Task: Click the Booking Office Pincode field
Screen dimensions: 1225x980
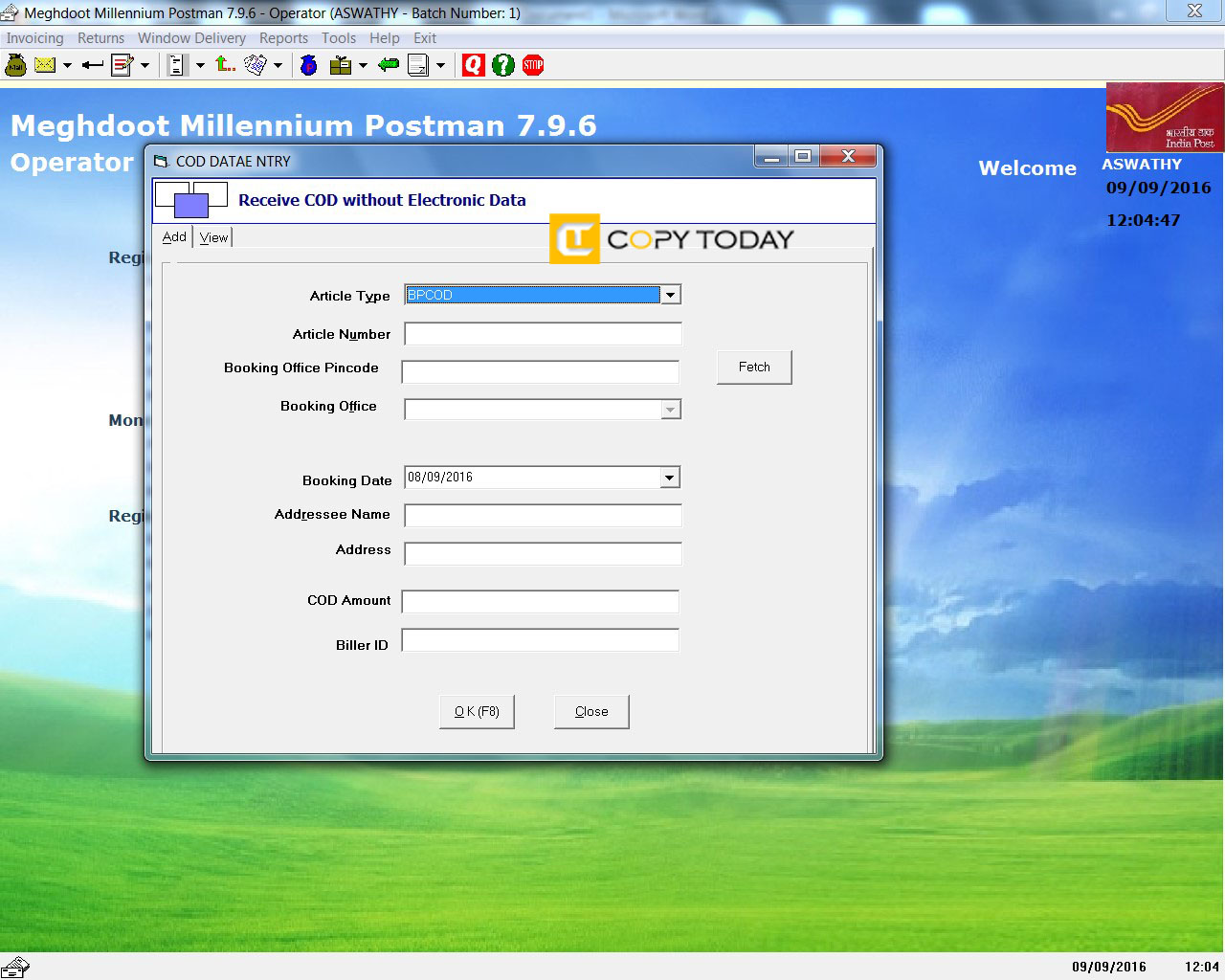Action: tap(540, 372)
